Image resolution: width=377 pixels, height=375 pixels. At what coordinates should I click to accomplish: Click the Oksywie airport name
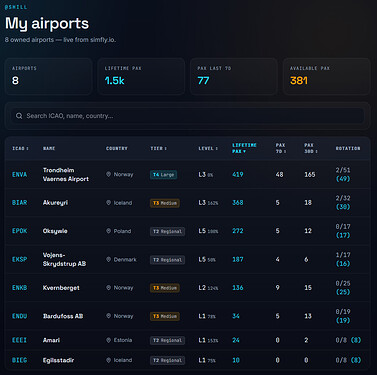coord(55,231)
